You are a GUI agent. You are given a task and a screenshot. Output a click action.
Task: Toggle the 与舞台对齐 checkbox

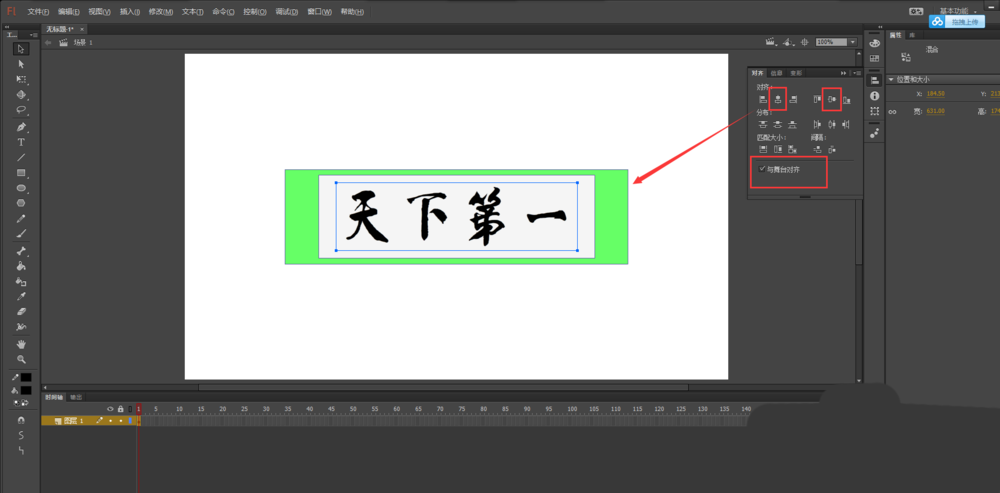pos(761,168)
